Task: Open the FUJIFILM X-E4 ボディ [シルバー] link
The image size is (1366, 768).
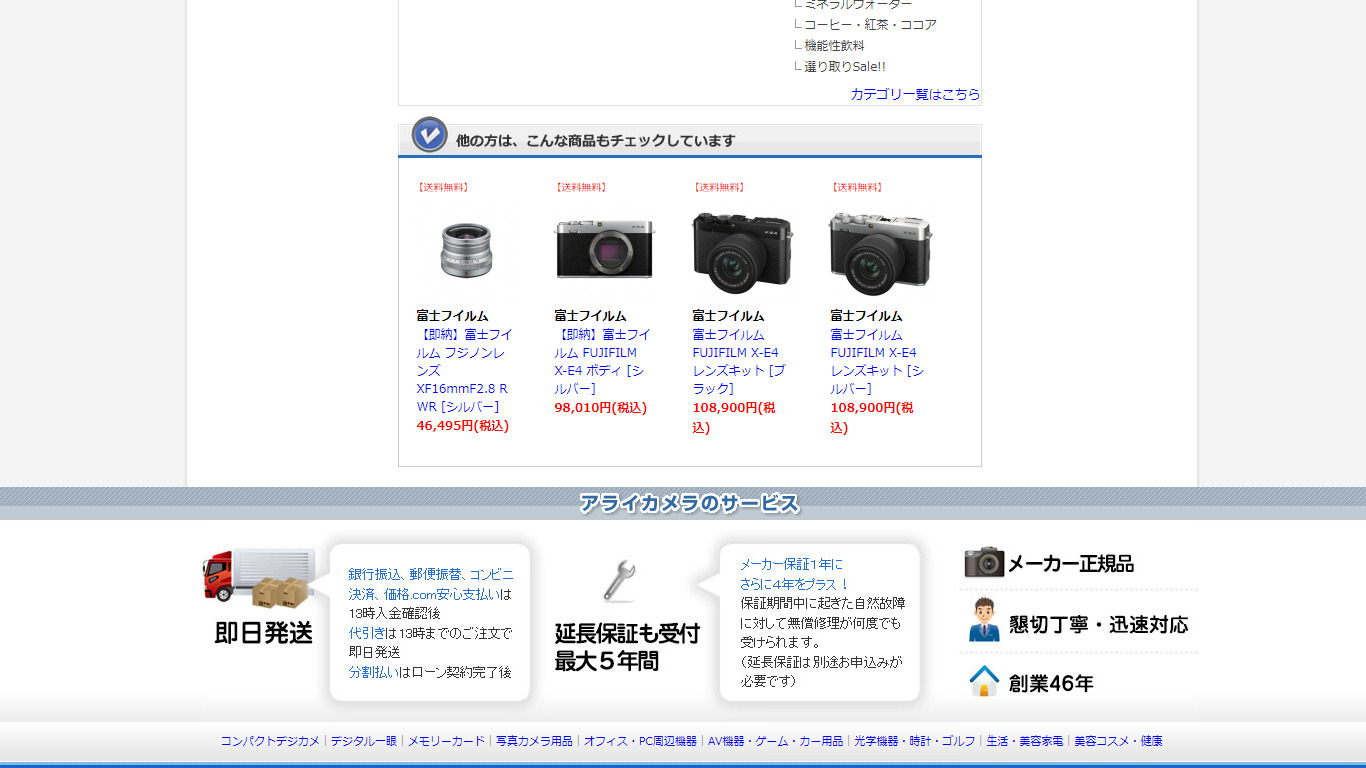Action: click(602, 361)
